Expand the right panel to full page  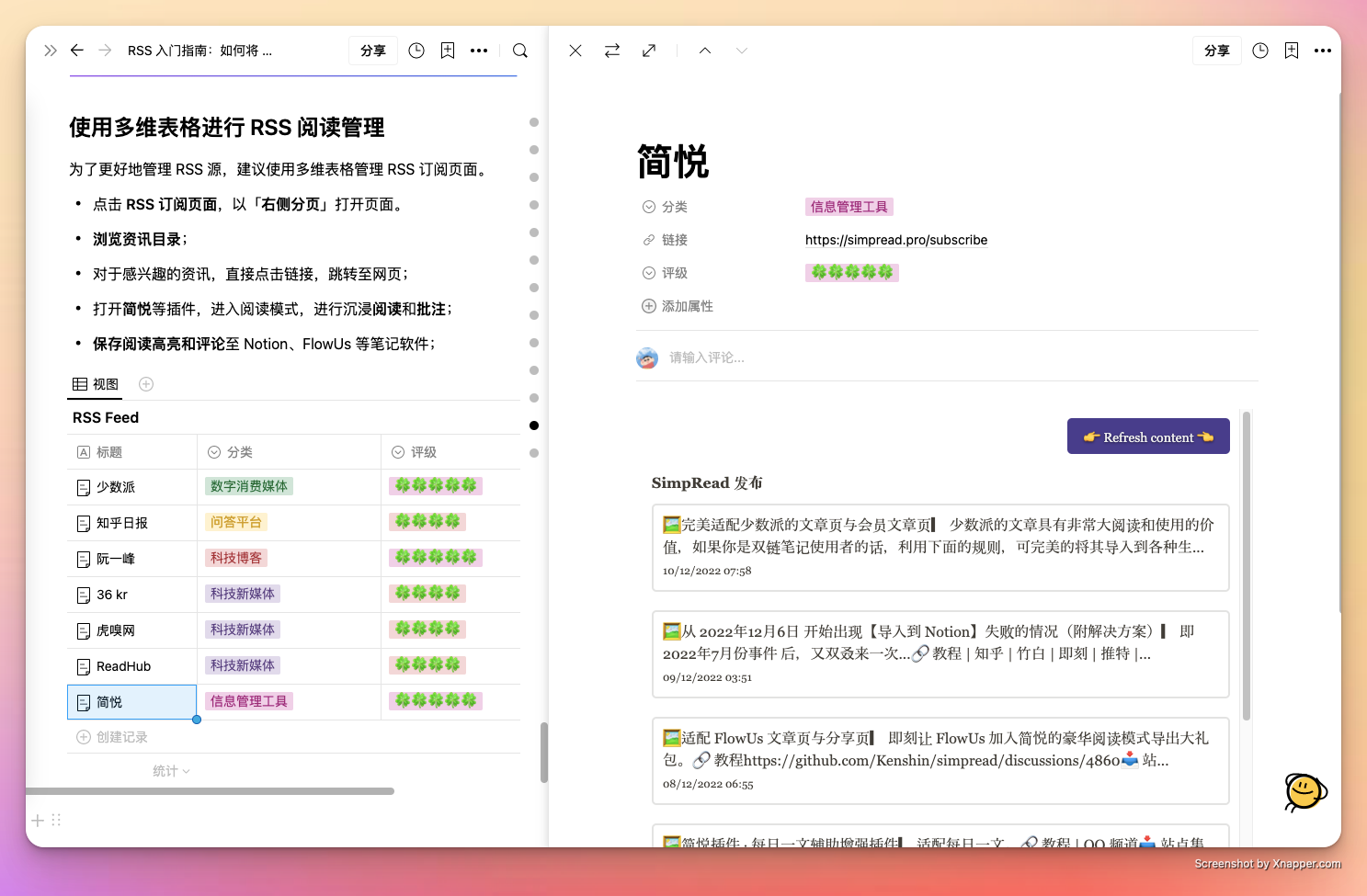(649, 51)
